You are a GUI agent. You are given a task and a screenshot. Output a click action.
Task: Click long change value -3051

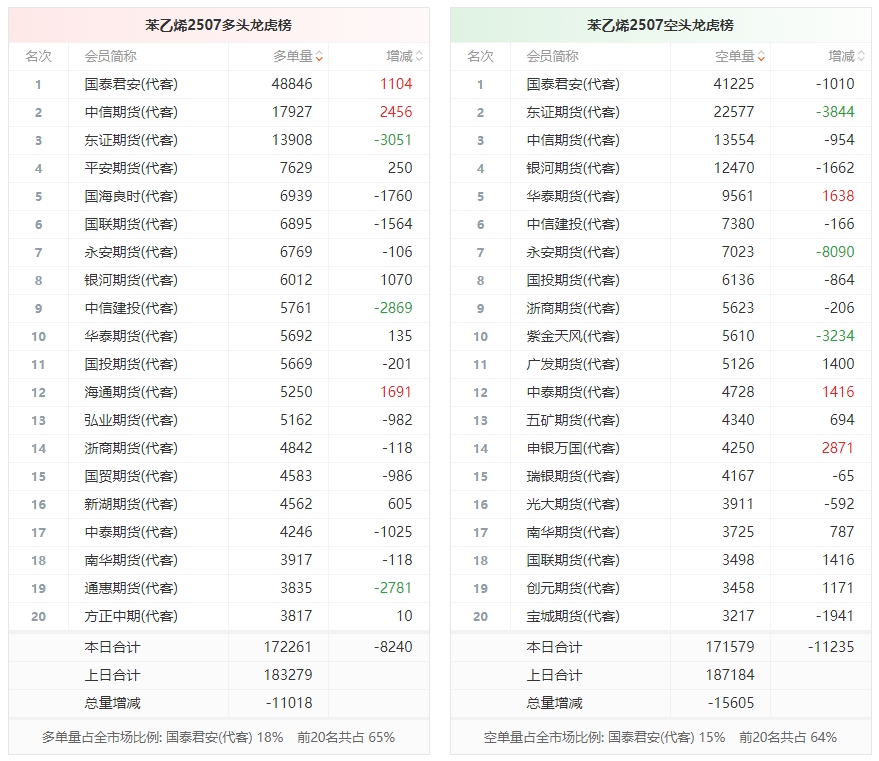[x=393, y=140]
